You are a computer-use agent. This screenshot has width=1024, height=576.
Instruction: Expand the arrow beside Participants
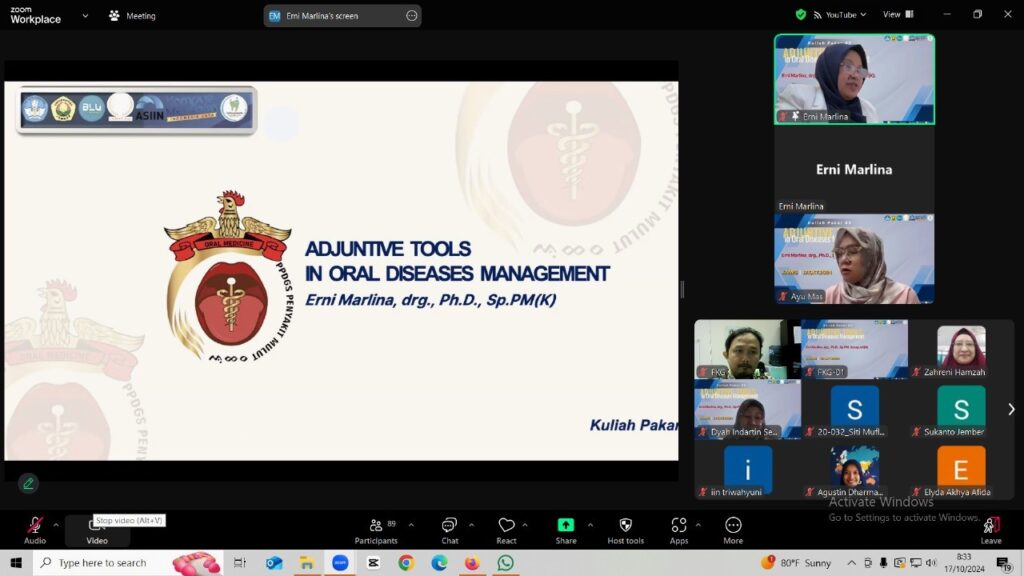(x=411, y=525)
